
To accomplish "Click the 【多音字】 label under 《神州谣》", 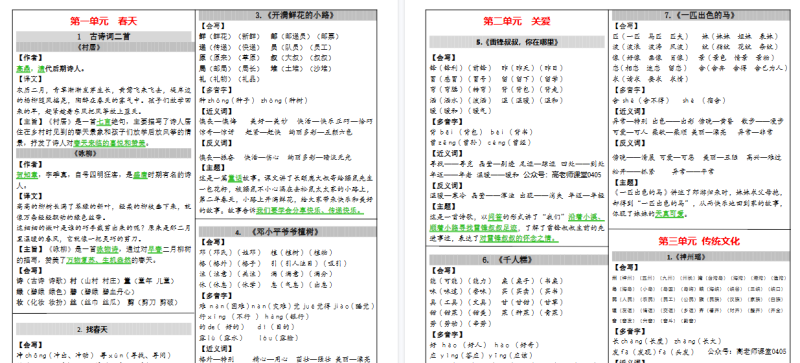I will 630,331.
